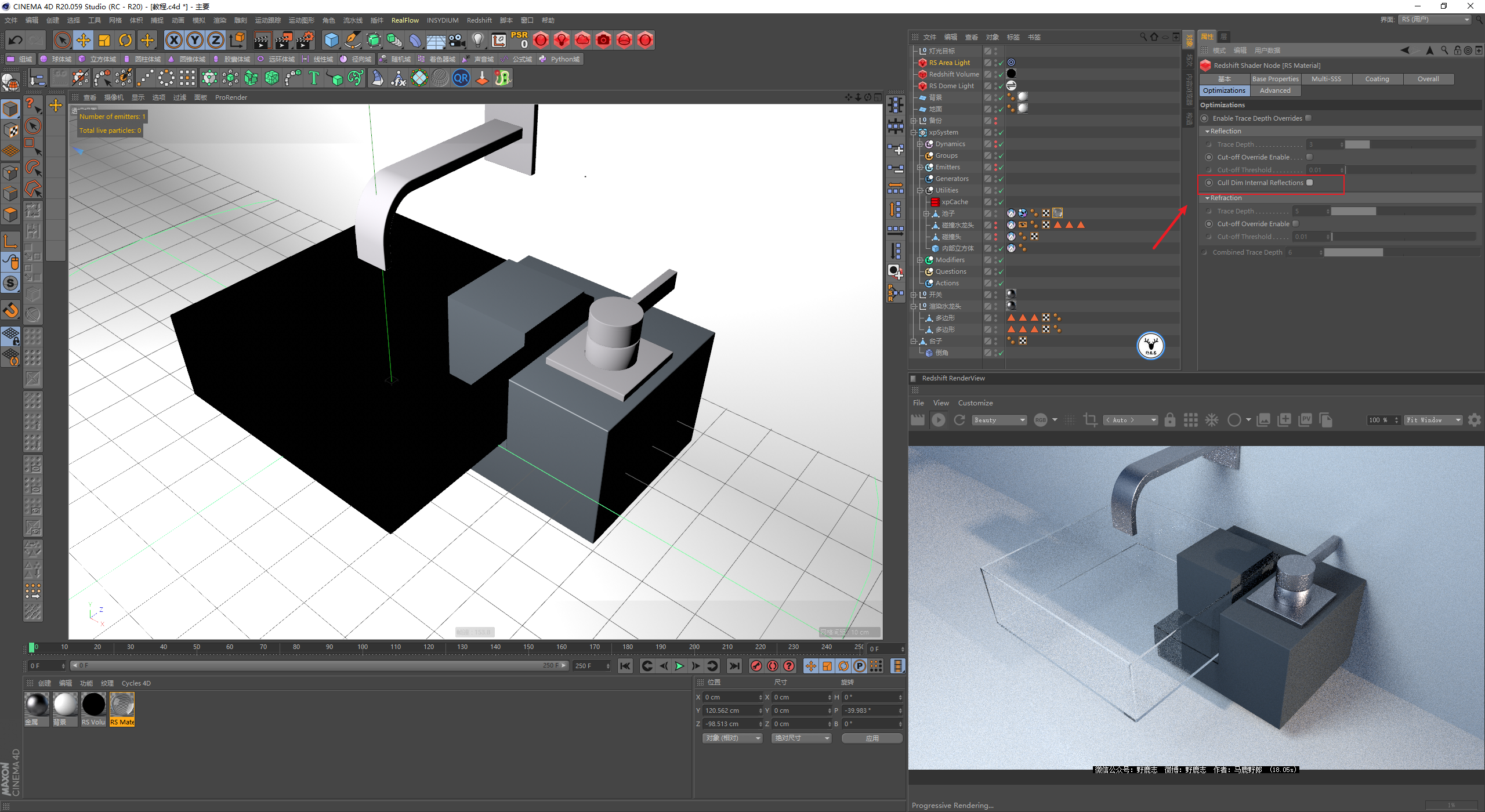Select the Move tool in top toolbar
The image size is (1485, 812).
click(x=84, y=40)
